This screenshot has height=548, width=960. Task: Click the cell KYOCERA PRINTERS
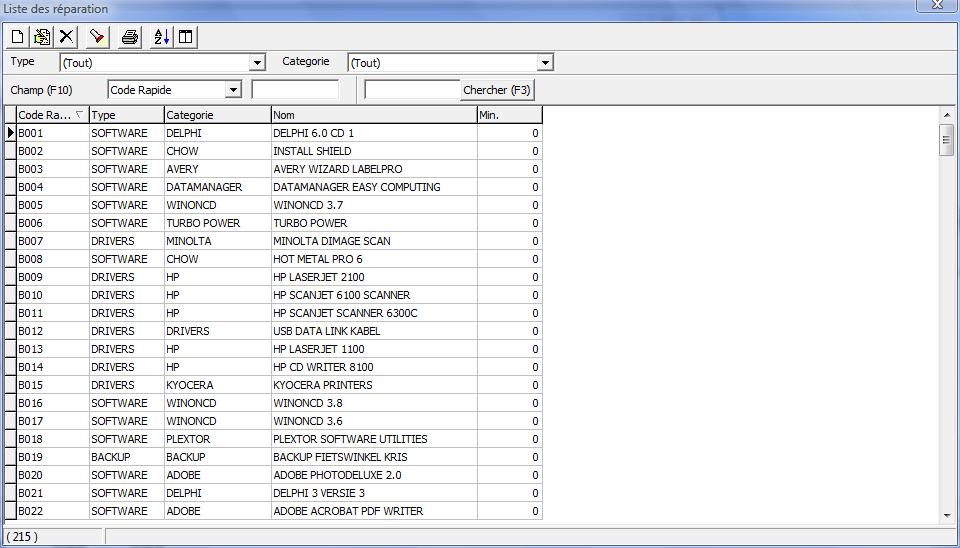(x=374, y=385)
